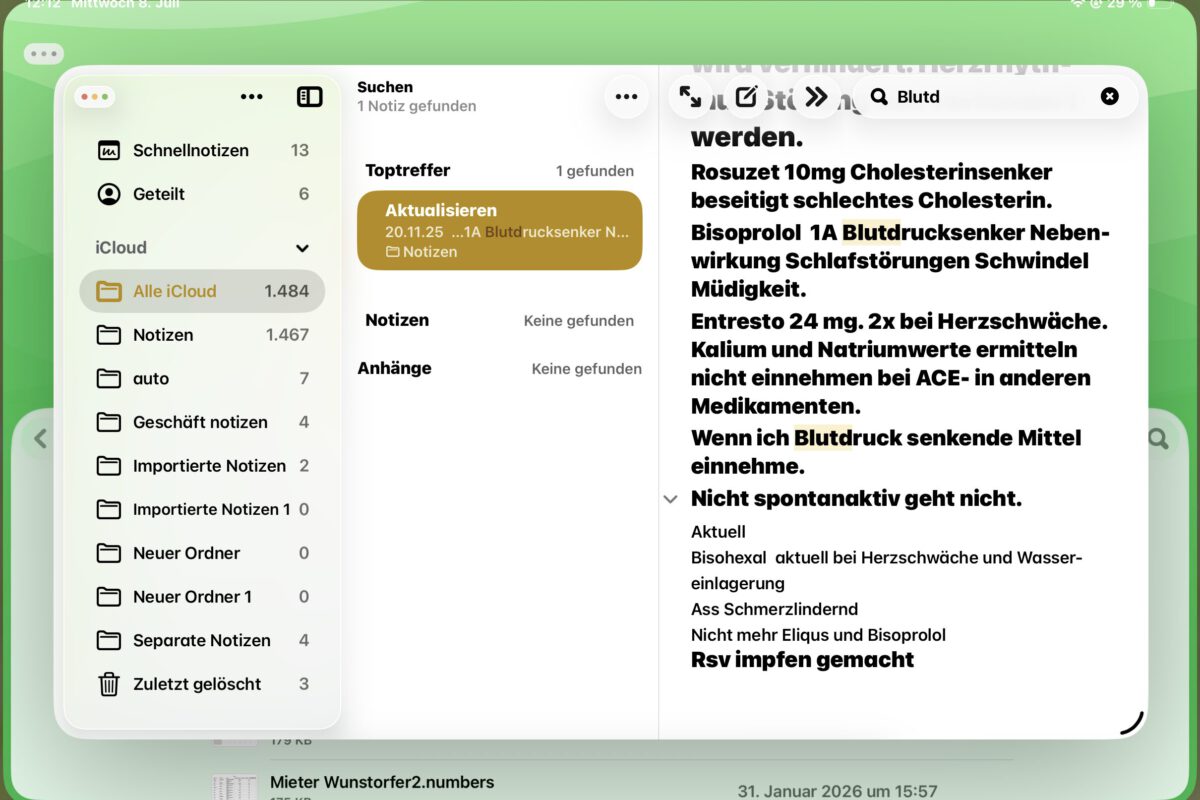This screenshot has width=1200, height=800.
Task: Open the Importierte Notizen 1 folder
Action: pyautogui.click(x=202, y=509)
